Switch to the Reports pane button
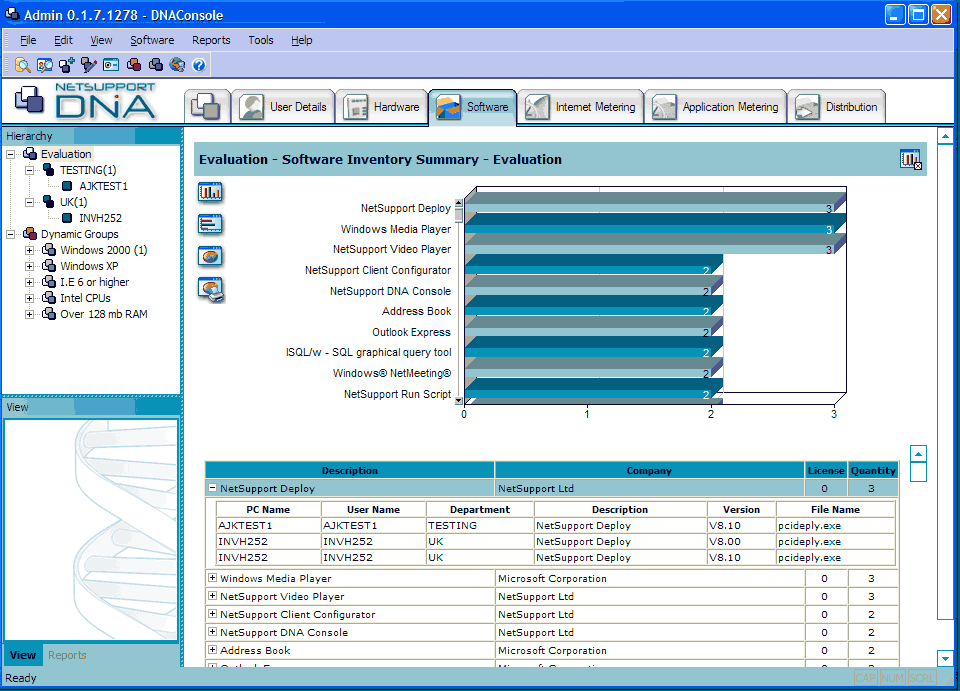The height and width of the screenshot is (691, 960). tap(67, 655)
